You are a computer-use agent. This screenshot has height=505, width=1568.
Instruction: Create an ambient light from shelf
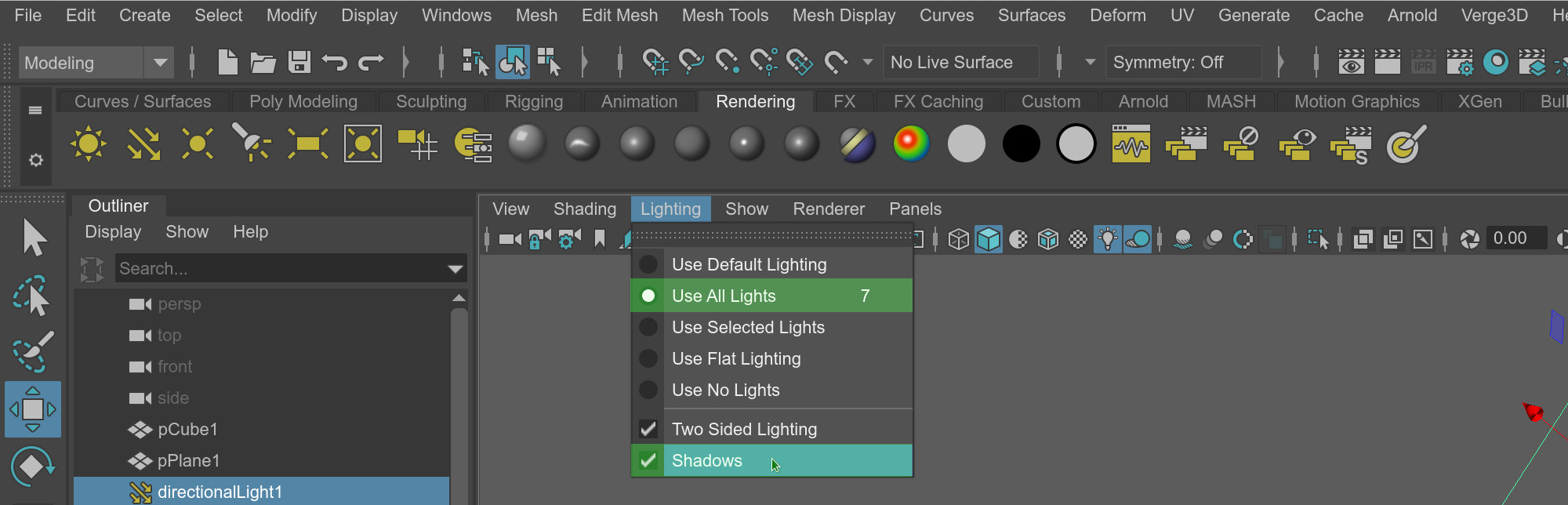coord(88,144)
